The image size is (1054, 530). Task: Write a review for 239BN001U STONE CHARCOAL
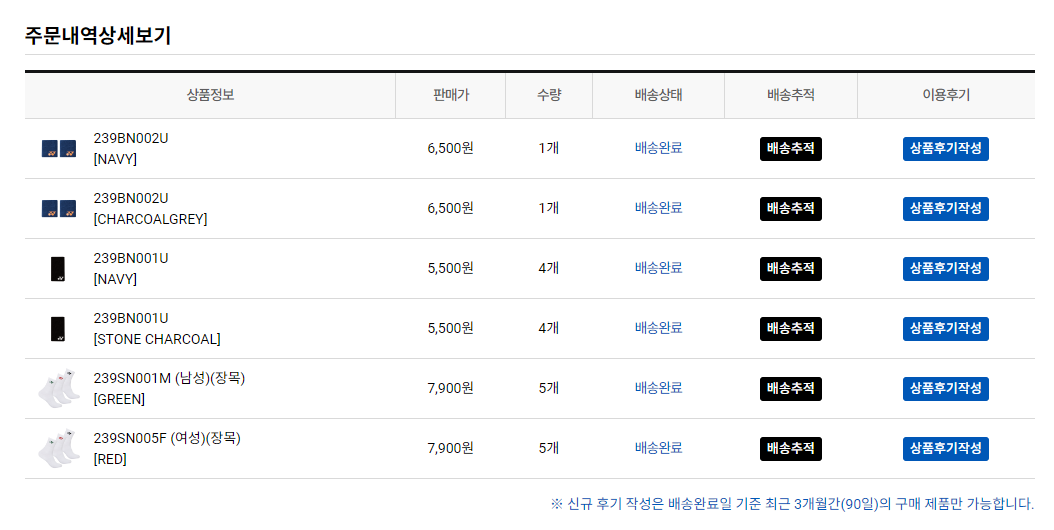946,328
